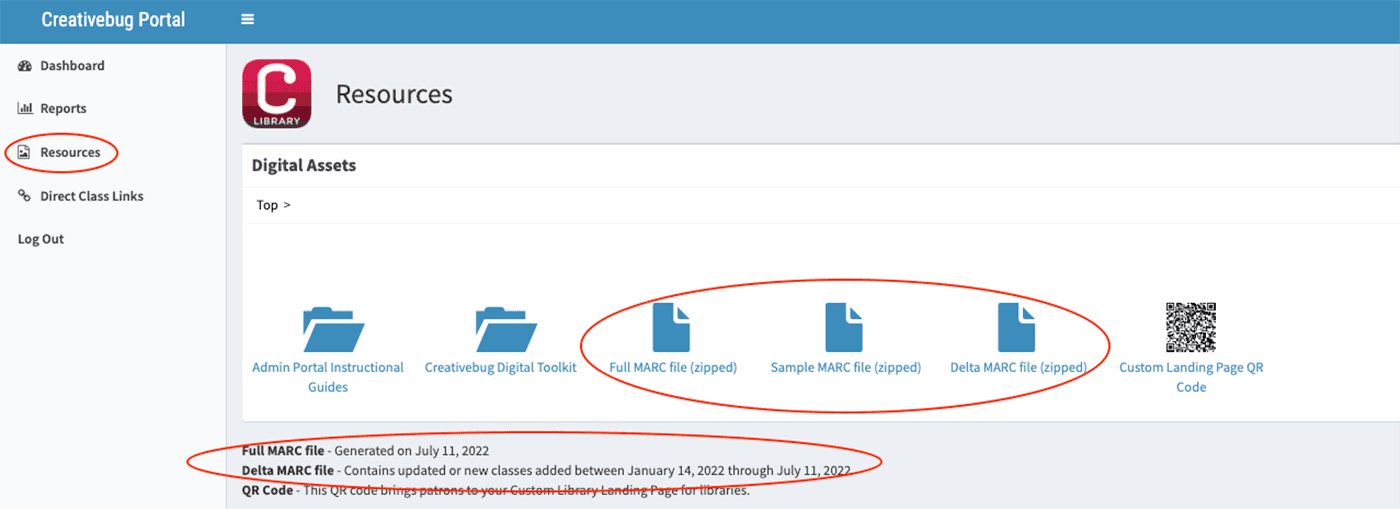The width and height of the screenshot is (1400, 509).
Task: Download Sample MARC file (zipped) link
Action: tap(846, 368)
